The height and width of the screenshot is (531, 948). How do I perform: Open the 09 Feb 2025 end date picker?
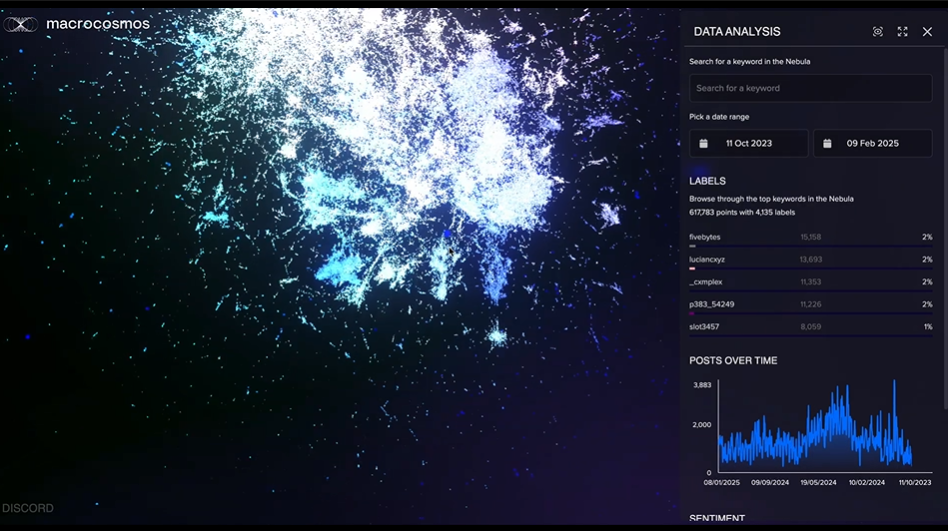coord(872,144)
